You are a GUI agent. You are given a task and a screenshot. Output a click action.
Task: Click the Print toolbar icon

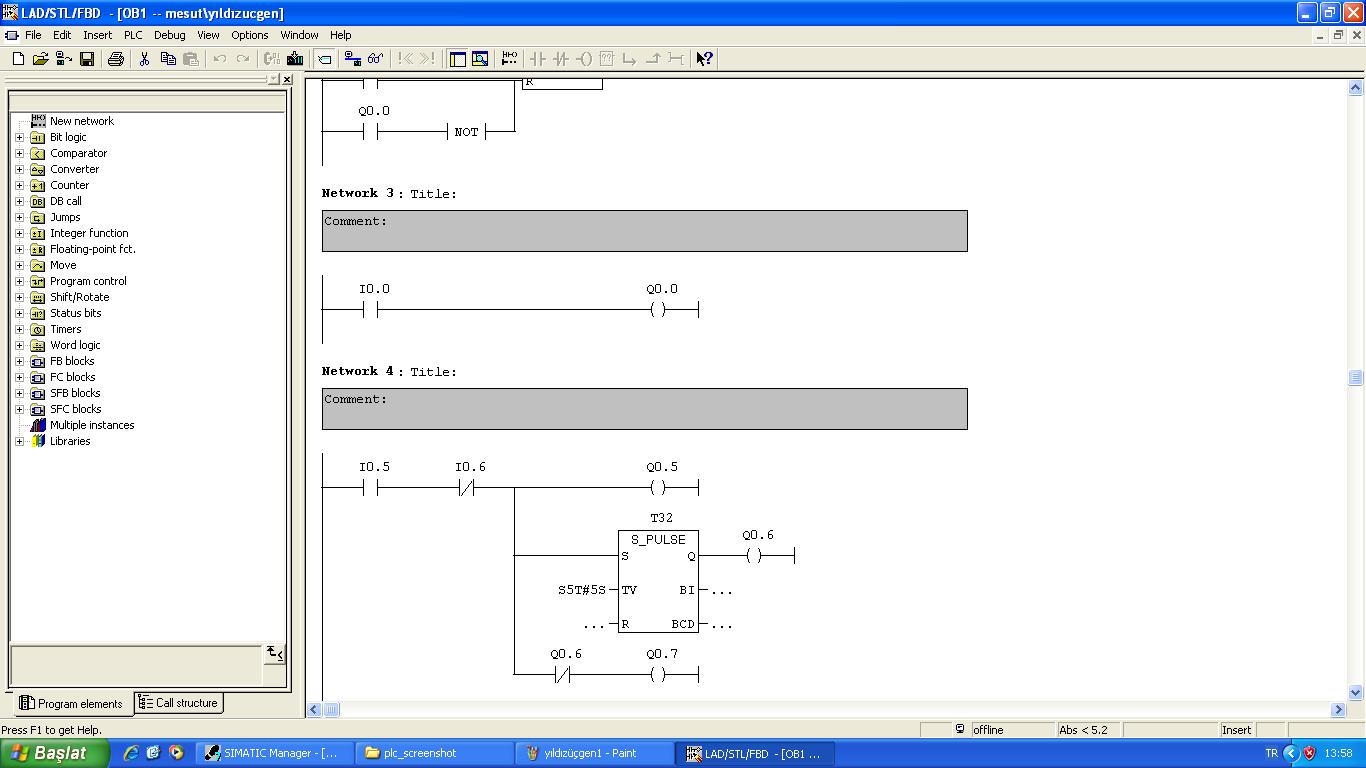click(x=115, y=59)
